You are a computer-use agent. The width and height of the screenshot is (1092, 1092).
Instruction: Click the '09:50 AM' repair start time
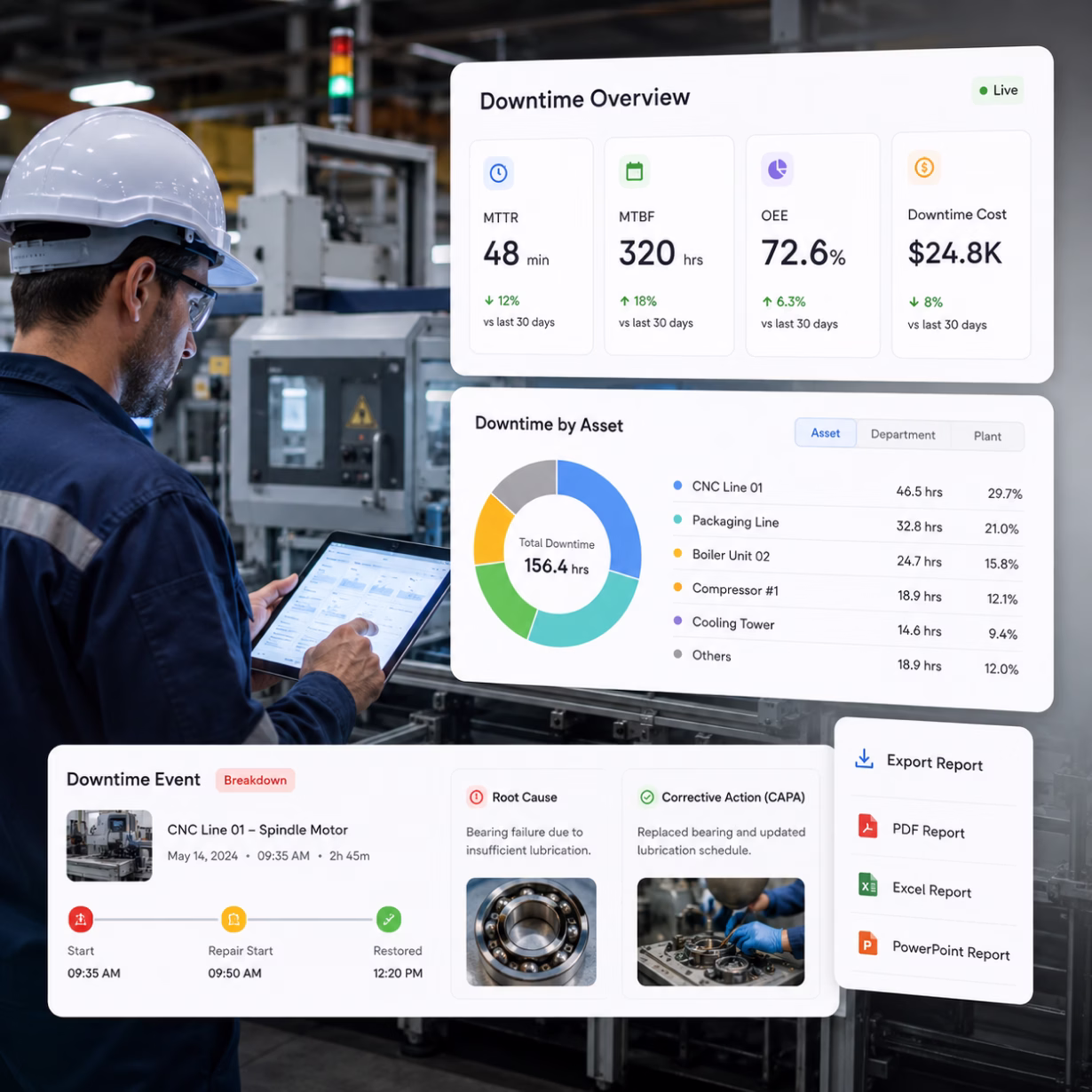[x=234, y=973]
